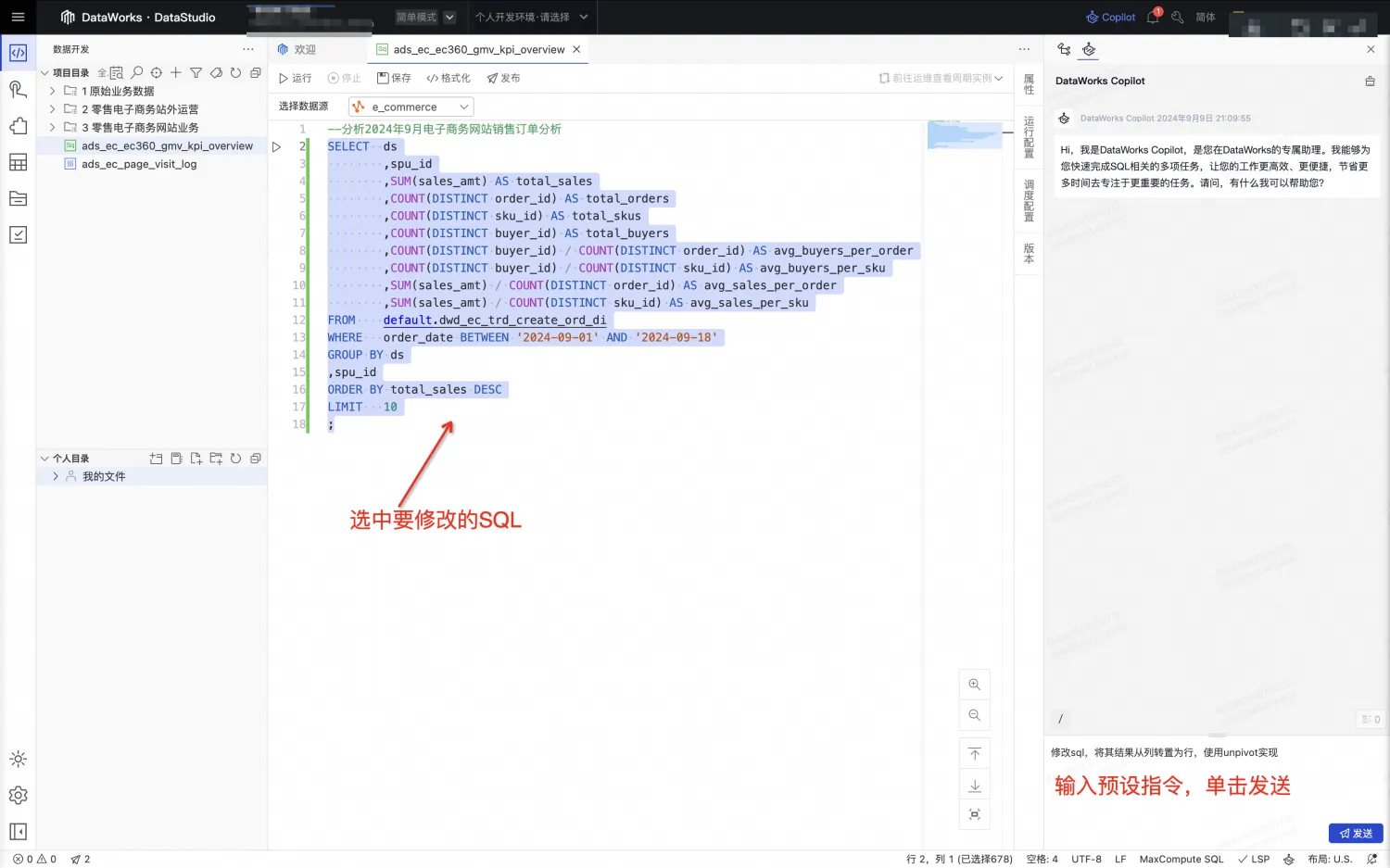Open the 运行配置 side tab
This screenshot has height=868, width=1390.
coord(1029,137)
